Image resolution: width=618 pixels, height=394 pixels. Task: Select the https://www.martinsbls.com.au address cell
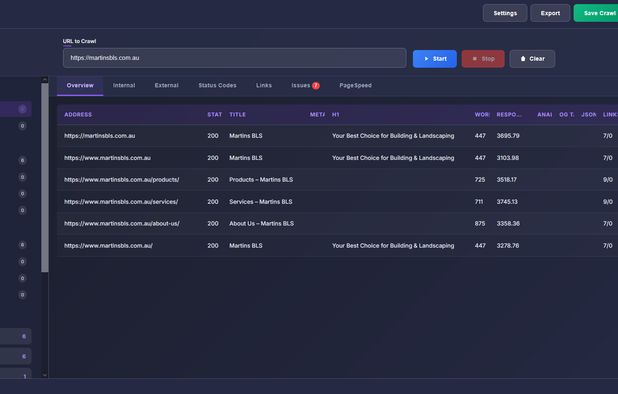[107, 158]
